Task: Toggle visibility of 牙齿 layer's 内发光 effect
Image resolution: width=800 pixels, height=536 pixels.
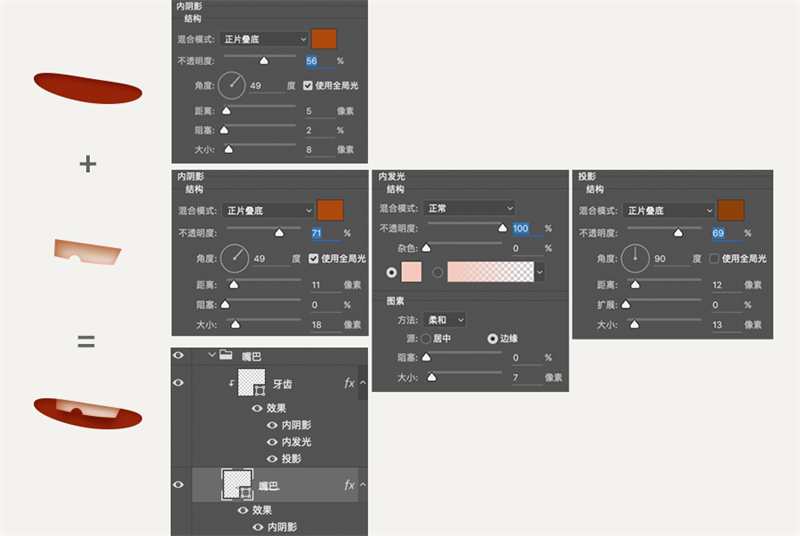Action: [x=272, y=442]
